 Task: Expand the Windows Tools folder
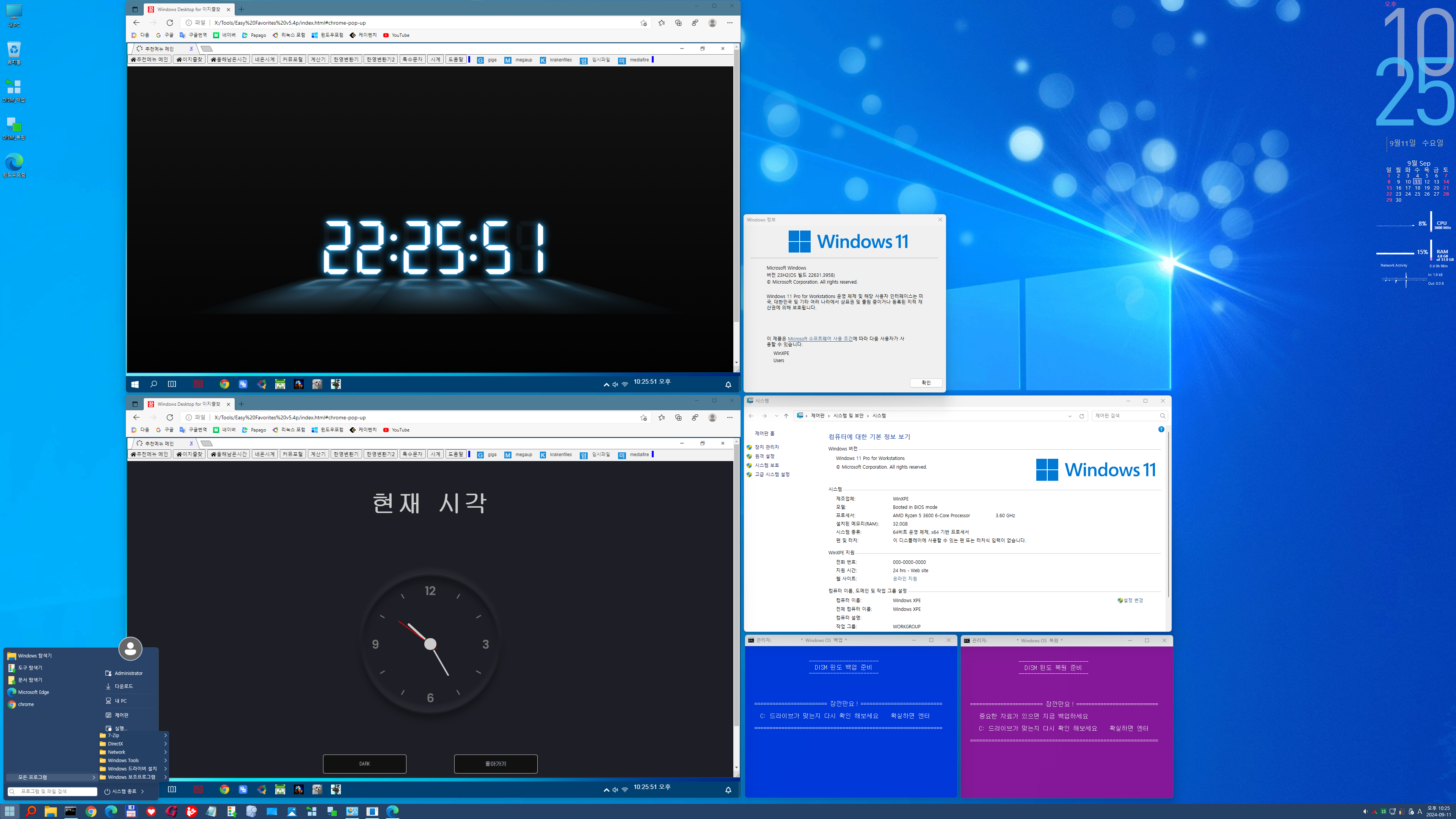point(133,760)
